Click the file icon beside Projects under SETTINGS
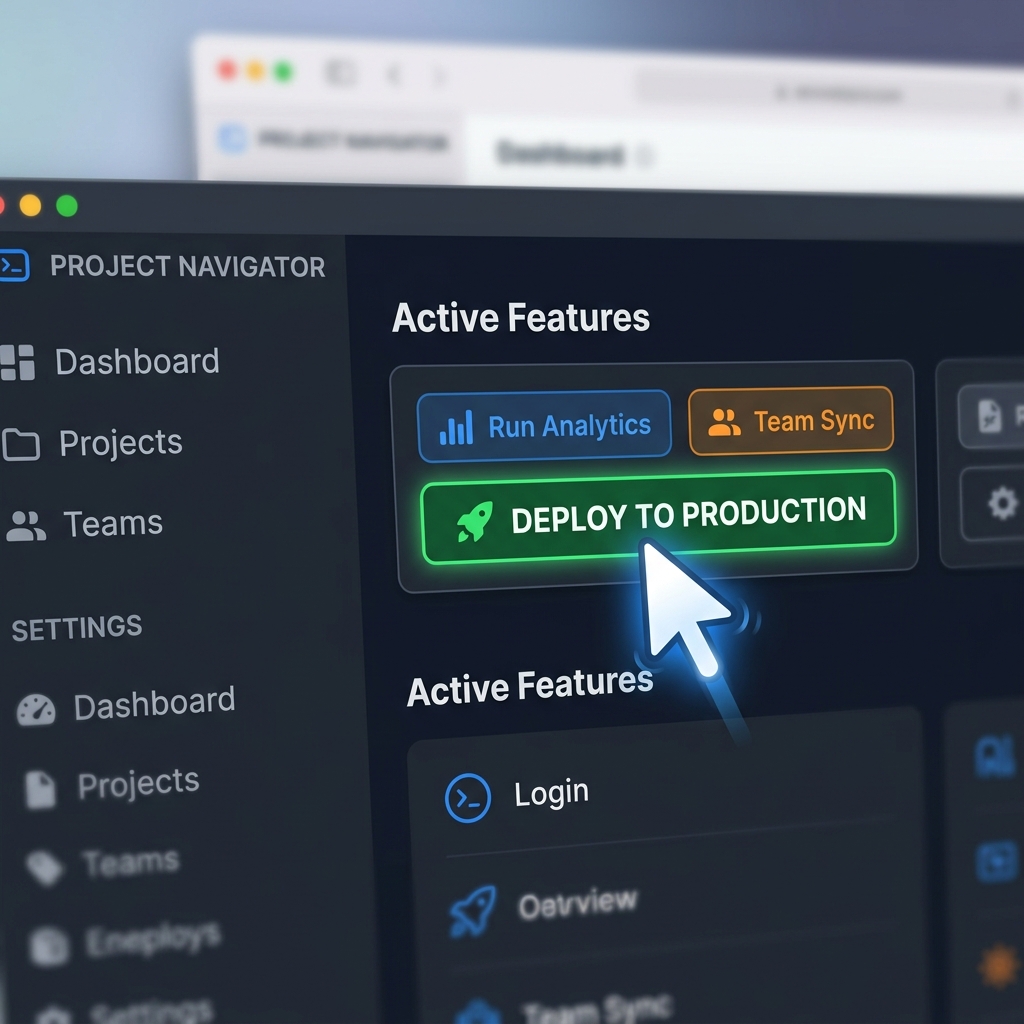Image resolution: width=1024 pixels, height=1024 pixels. [40, 790]
